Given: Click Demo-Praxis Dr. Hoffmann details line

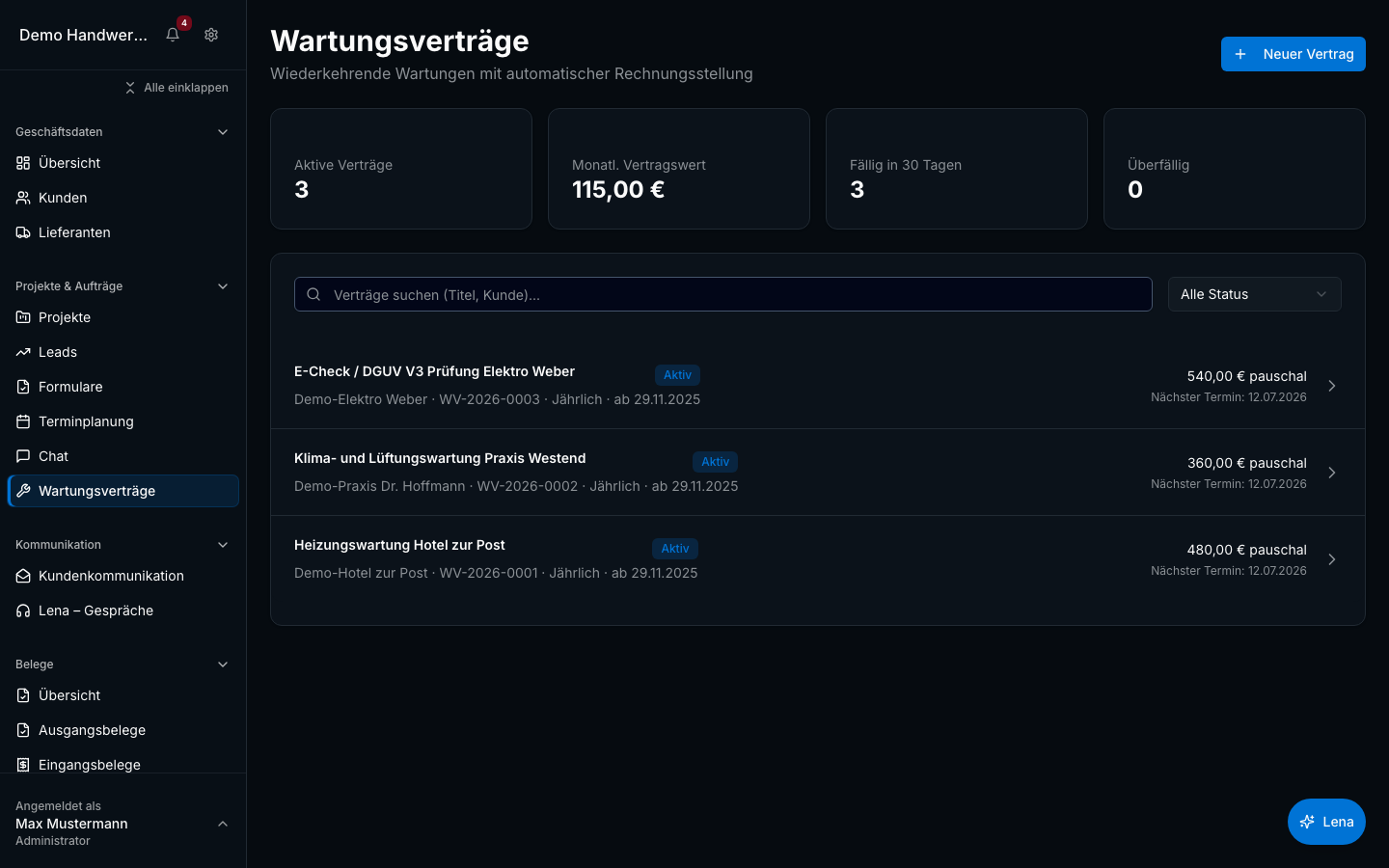Looking at the screenshot, I should pyautogui.click(x=516, y=486).
